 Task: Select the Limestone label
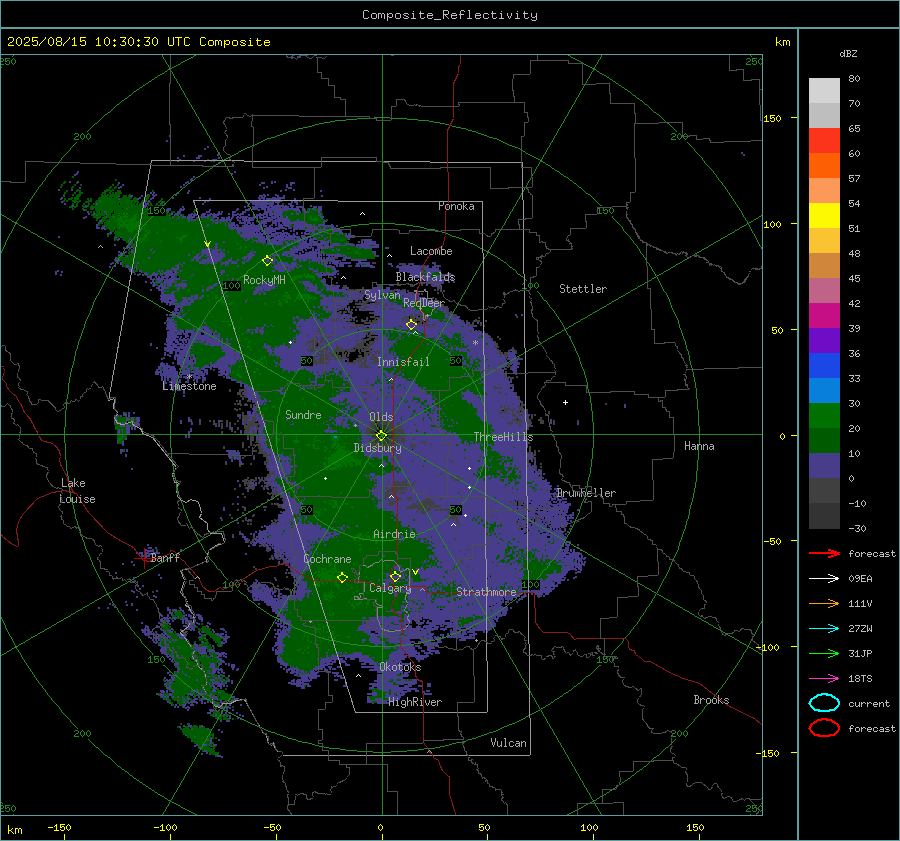pos(189,386)
